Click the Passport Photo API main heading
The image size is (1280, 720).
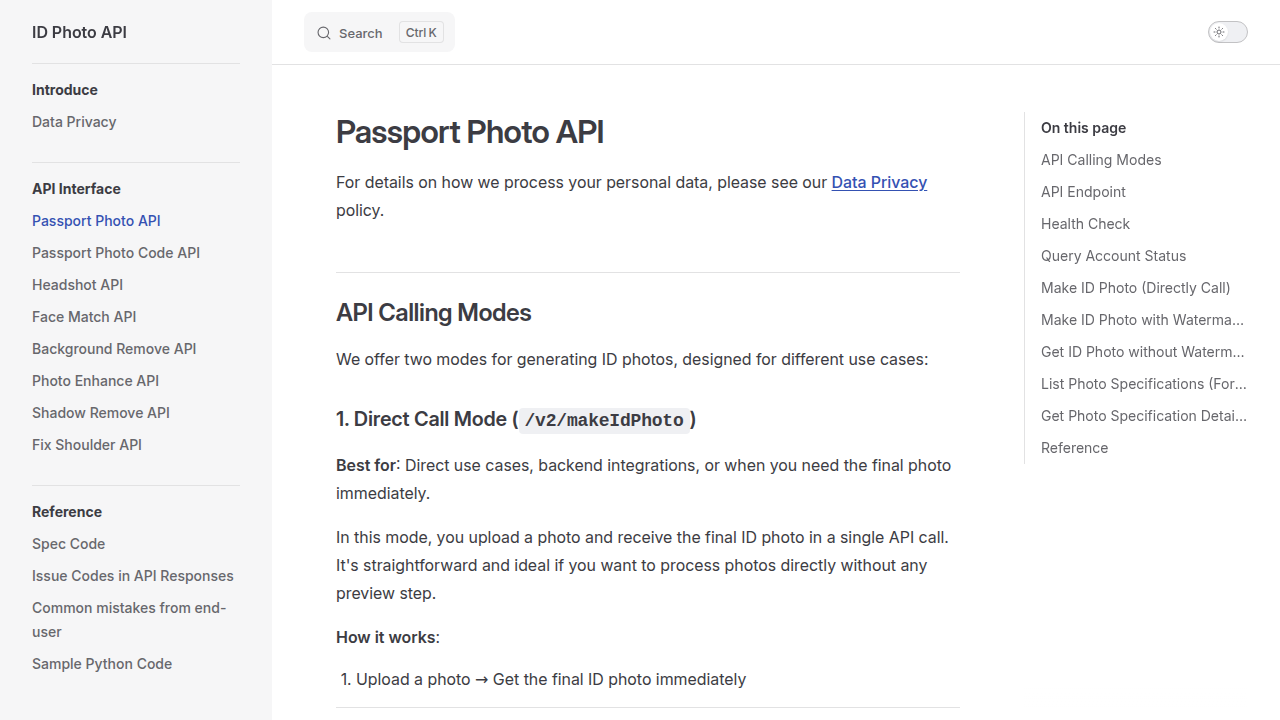point(470,132)
